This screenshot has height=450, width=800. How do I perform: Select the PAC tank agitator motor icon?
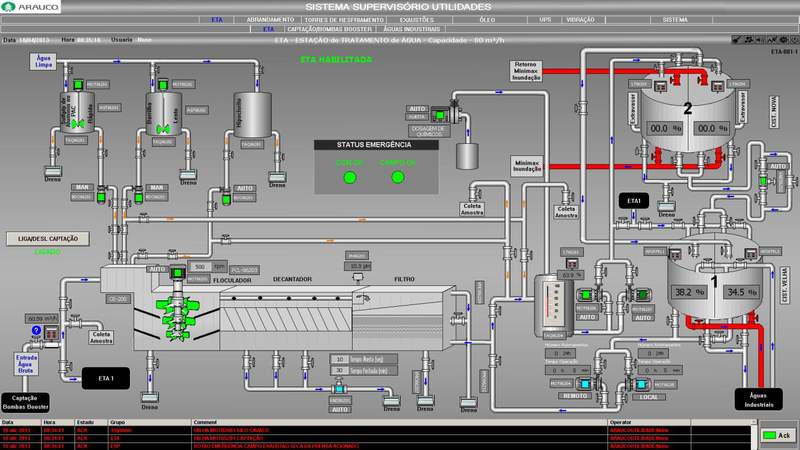pyautogui.click(x=78, y=84)
